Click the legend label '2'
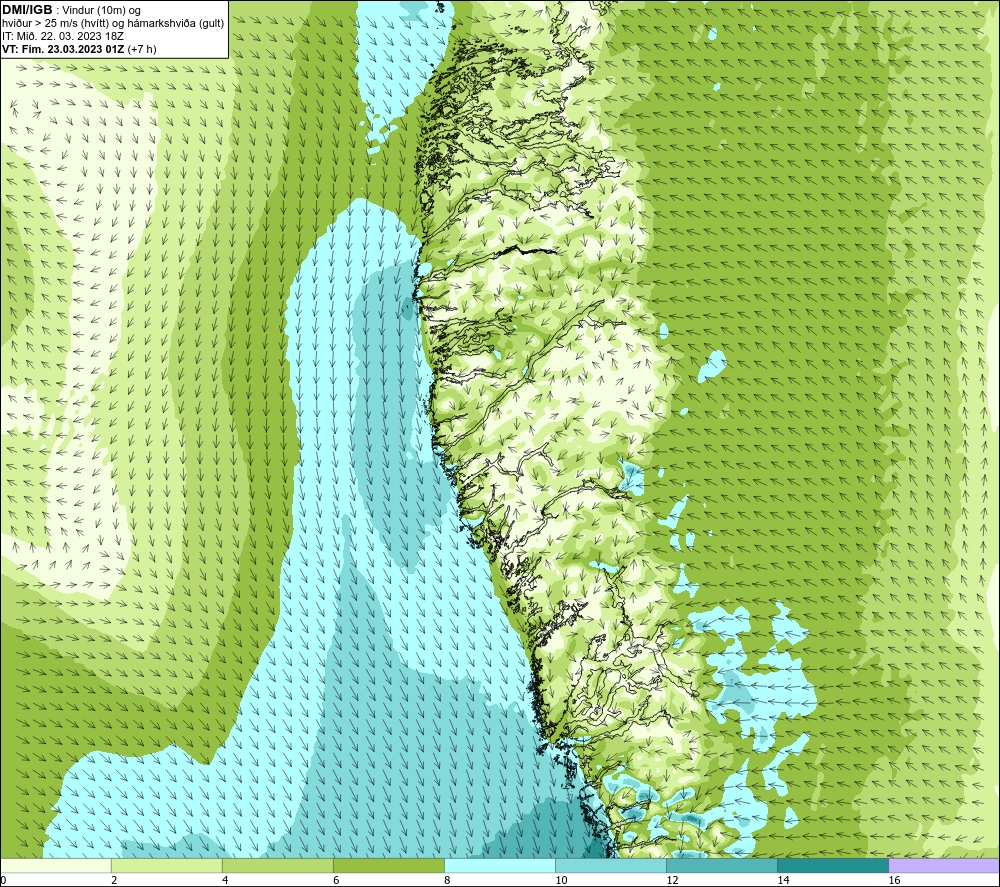 pyautogui.click(x=114, y=881)
